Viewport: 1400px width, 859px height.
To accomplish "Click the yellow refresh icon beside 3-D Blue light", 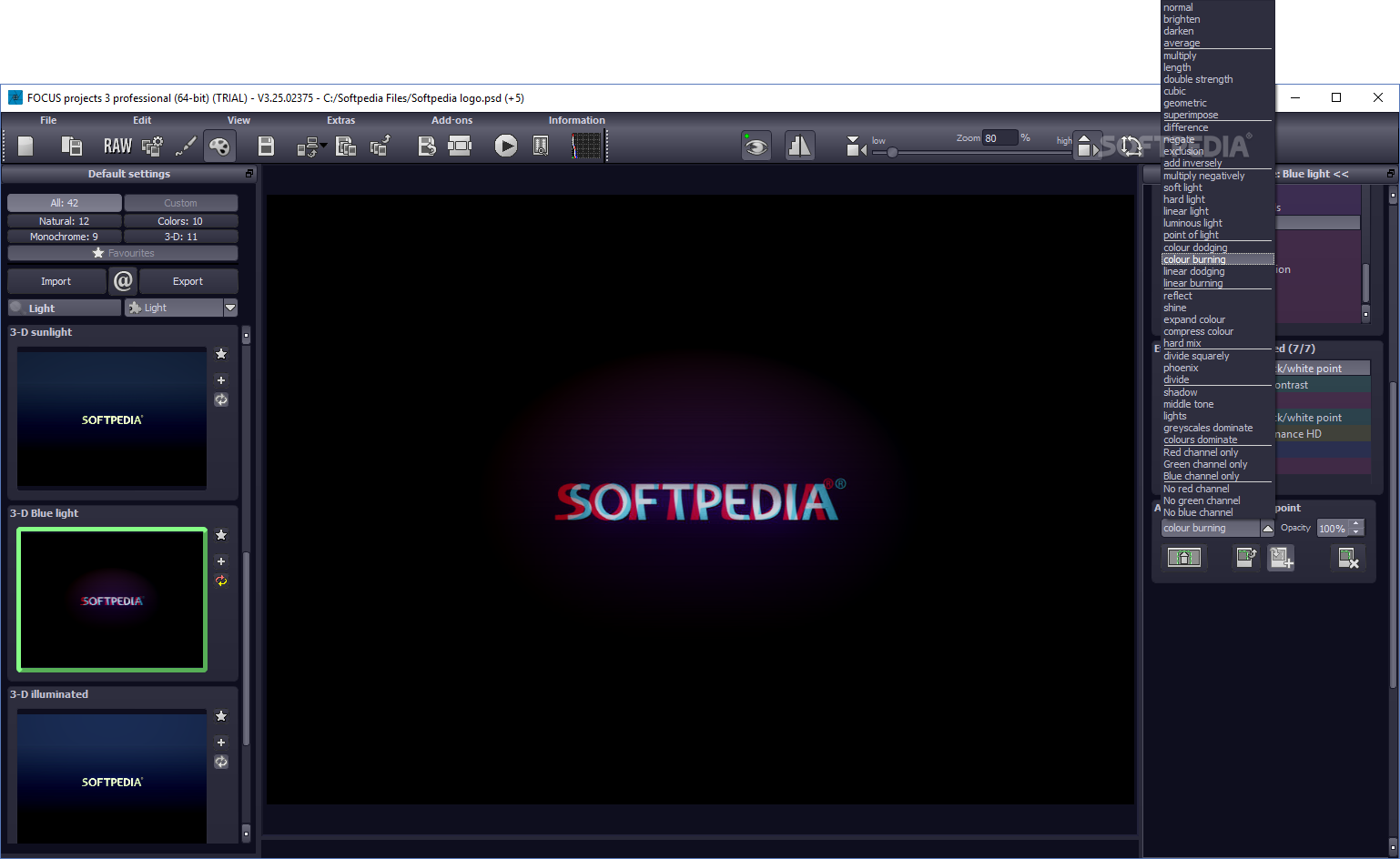I will click(x=220, y=581).
